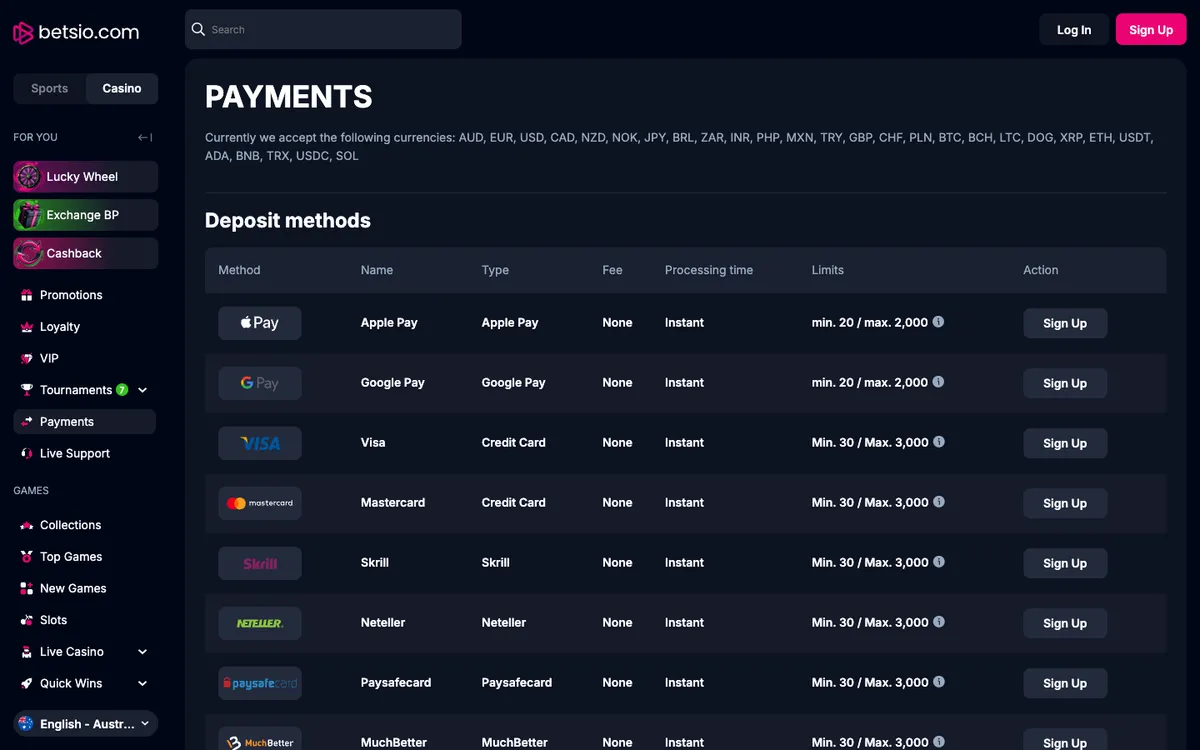Click the New Games icon
The width and height of the screenshot is (1200, 750).
point(27,588)
